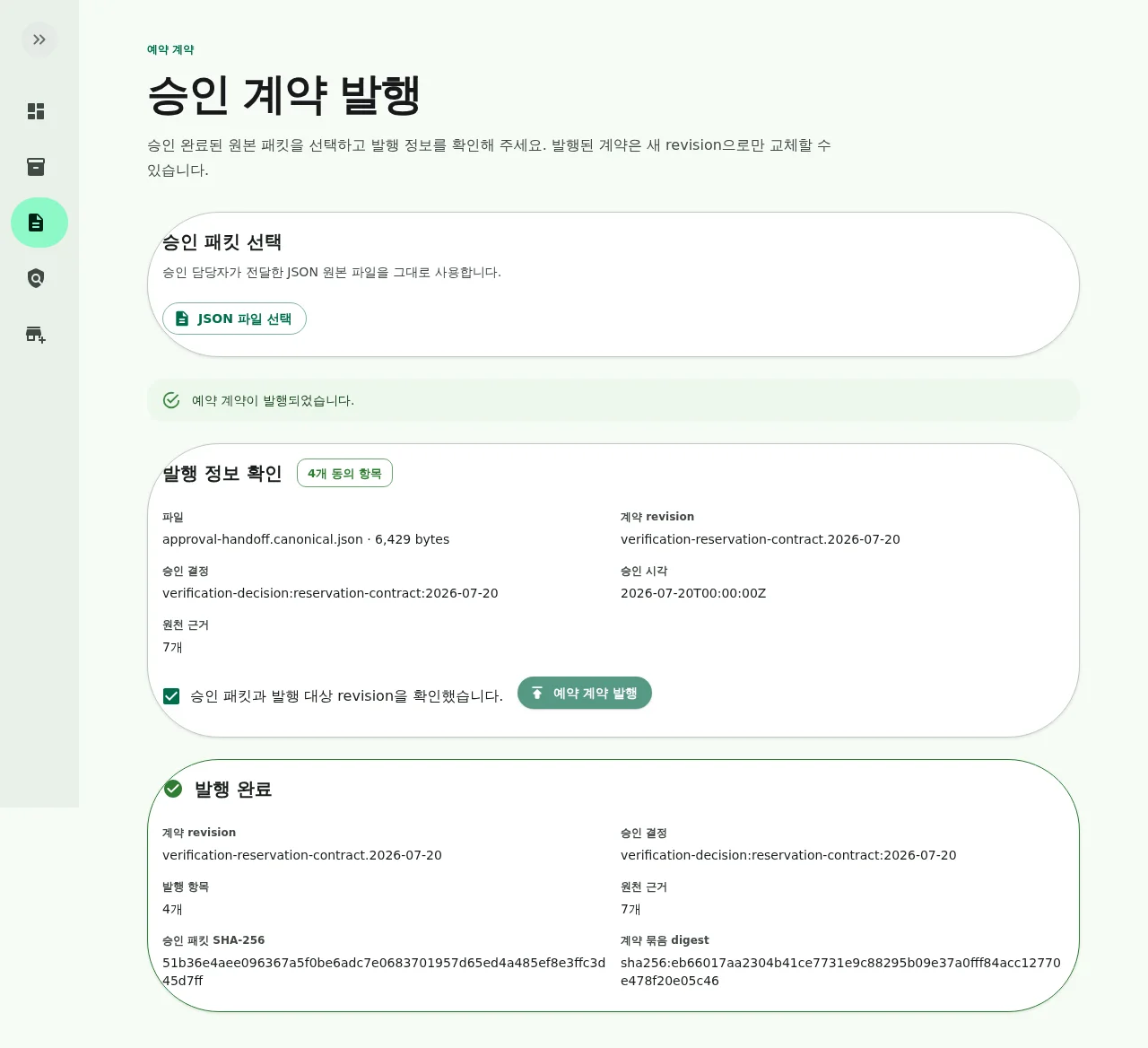Click the 예약 계약 breadcrumb label
Viewport: 1148px width, 1048px height.
pyautogui.click(x=170, y=49)
